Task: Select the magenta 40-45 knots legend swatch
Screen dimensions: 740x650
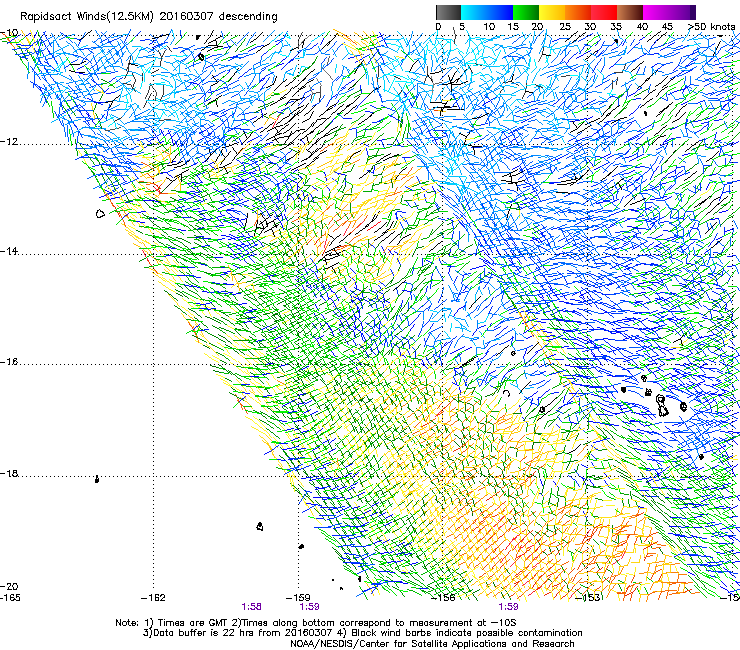Action: [x=656, y=12]
